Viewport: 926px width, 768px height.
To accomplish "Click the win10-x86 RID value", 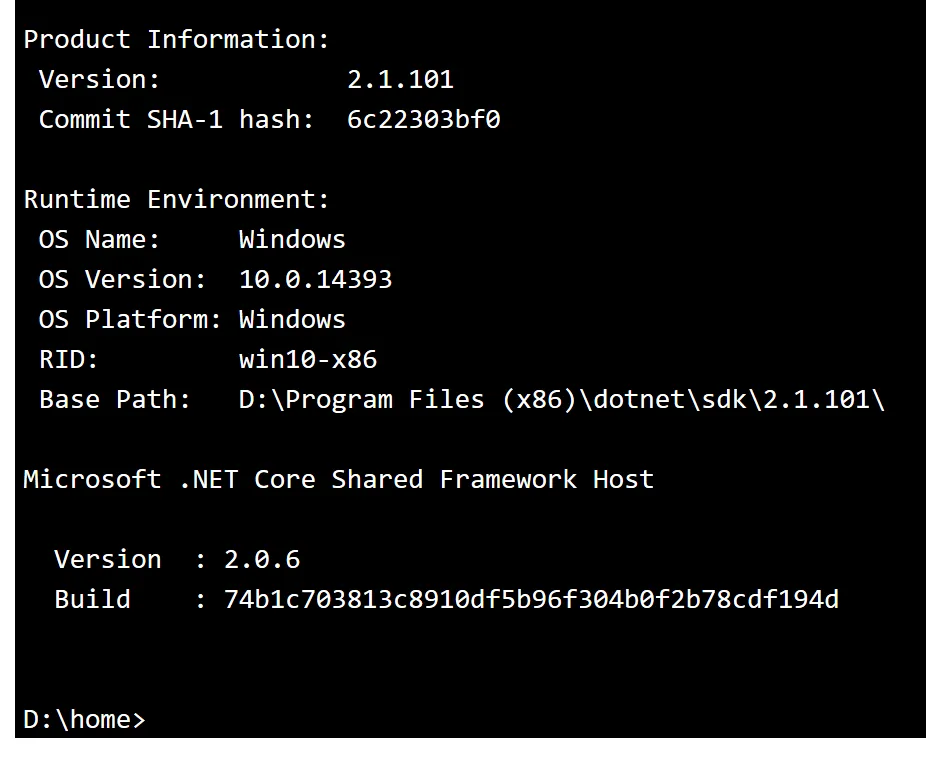I will 307,360.
